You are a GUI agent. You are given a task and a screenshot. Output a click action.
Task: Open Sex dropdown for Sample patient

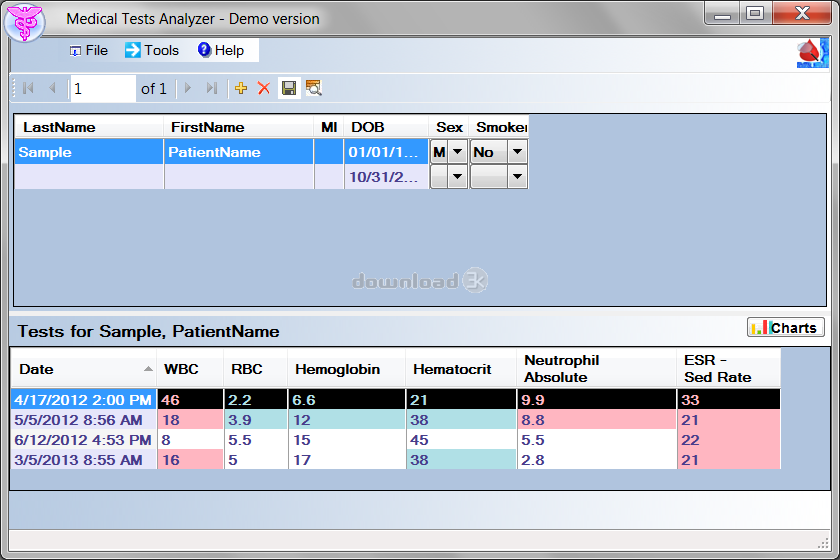coord(457,152)
